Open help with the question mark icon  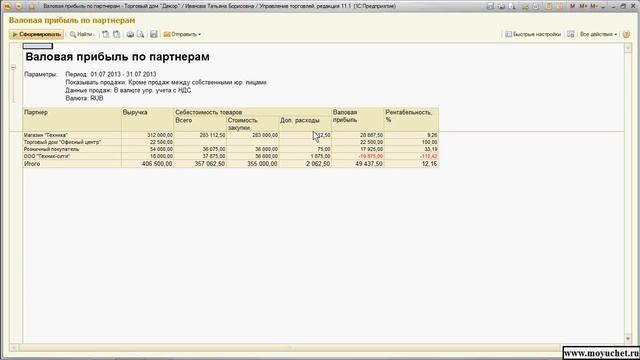click(x=627, y=34)
